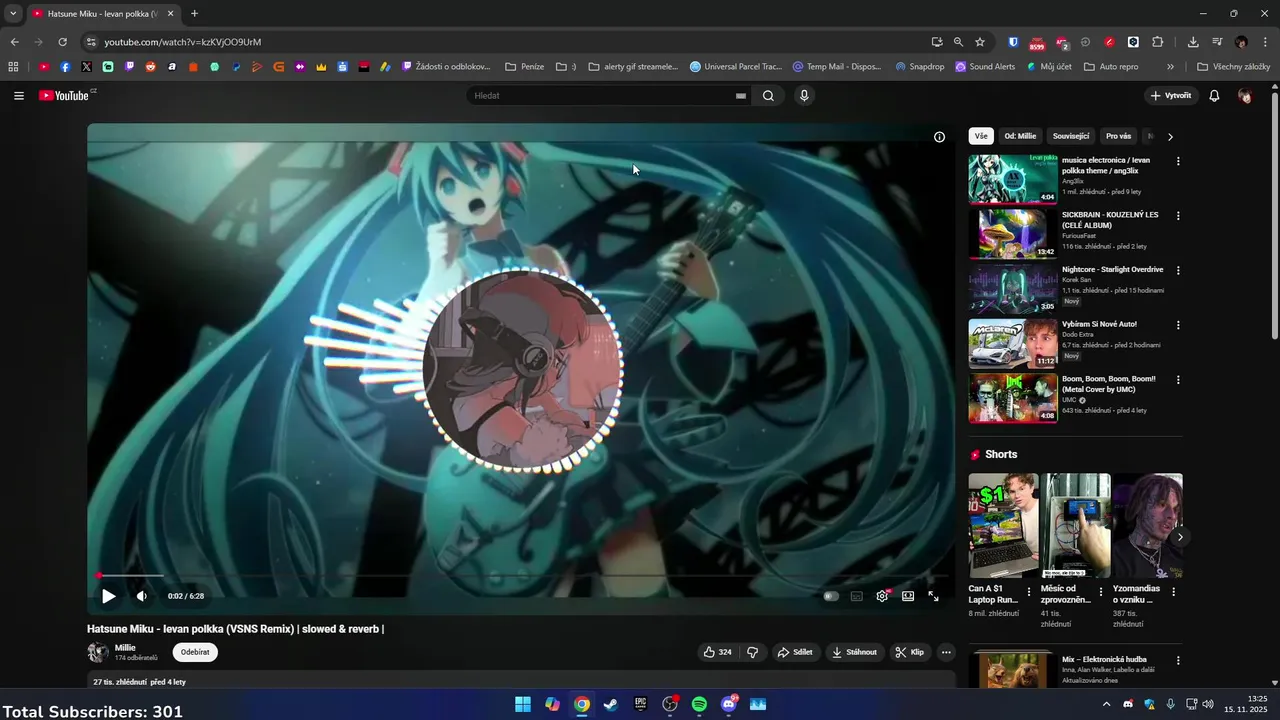Click the search magnifier button
1280x720 pixels.
pos(768,96)
